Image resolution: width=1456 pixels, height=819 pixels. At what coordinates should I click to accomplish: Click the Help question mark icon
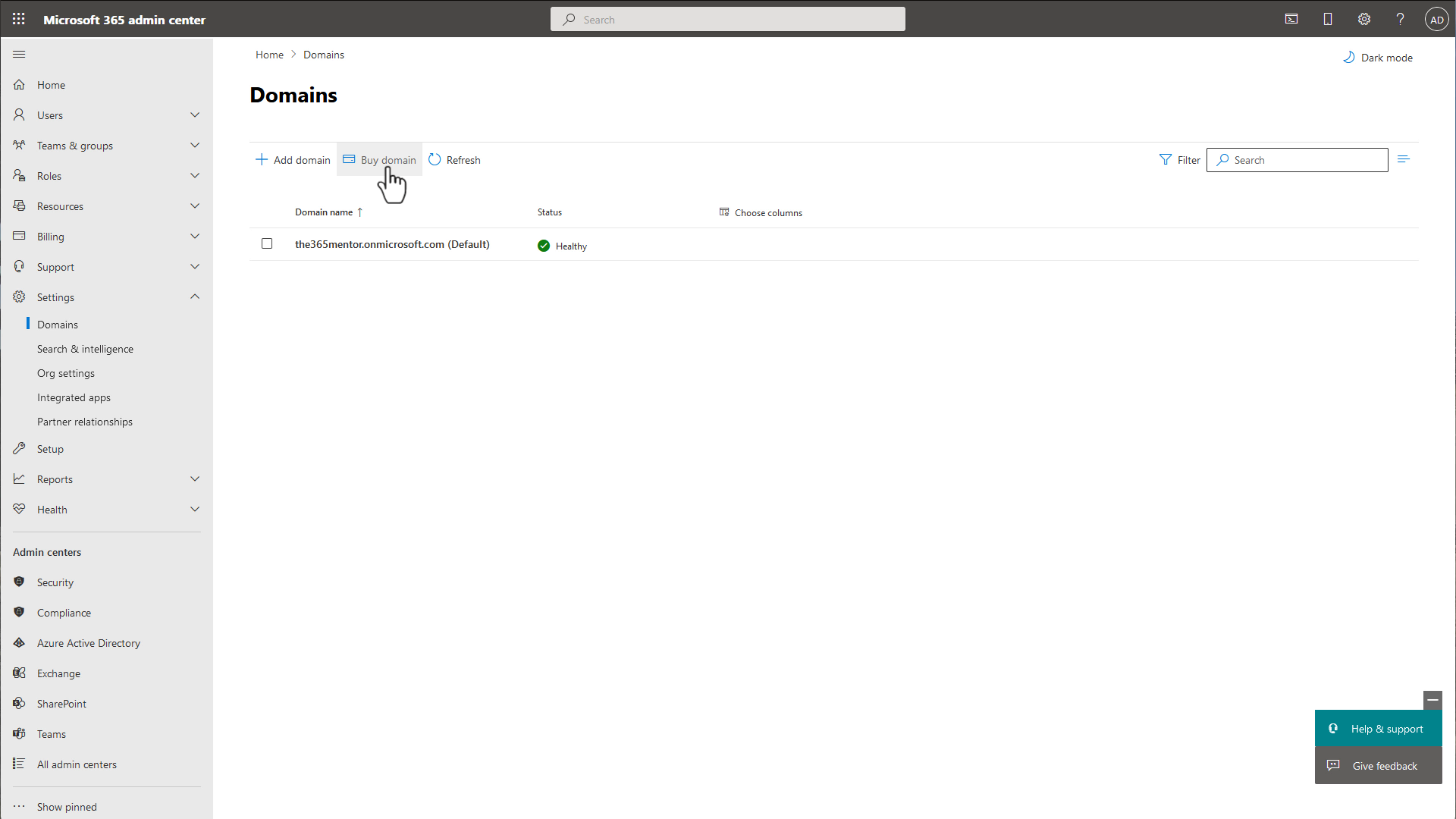pyautogui.click(x=1400, y=19)
